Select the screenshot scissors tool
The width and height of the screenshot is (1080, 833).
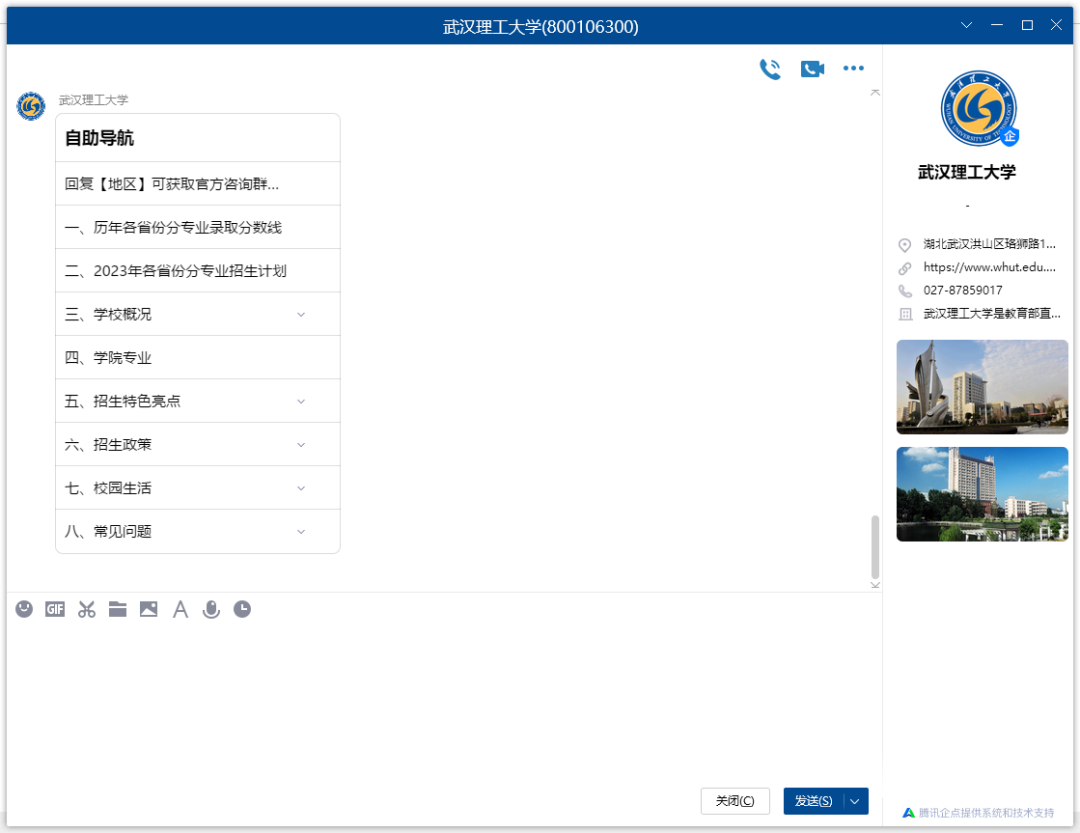point(87,609)
